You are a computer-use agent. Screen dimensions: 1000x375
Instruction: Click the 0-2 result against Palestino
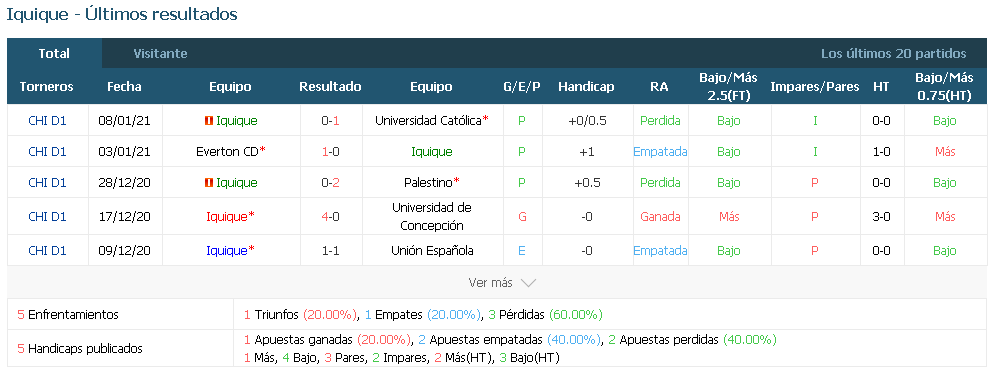[x=330, y=183]
